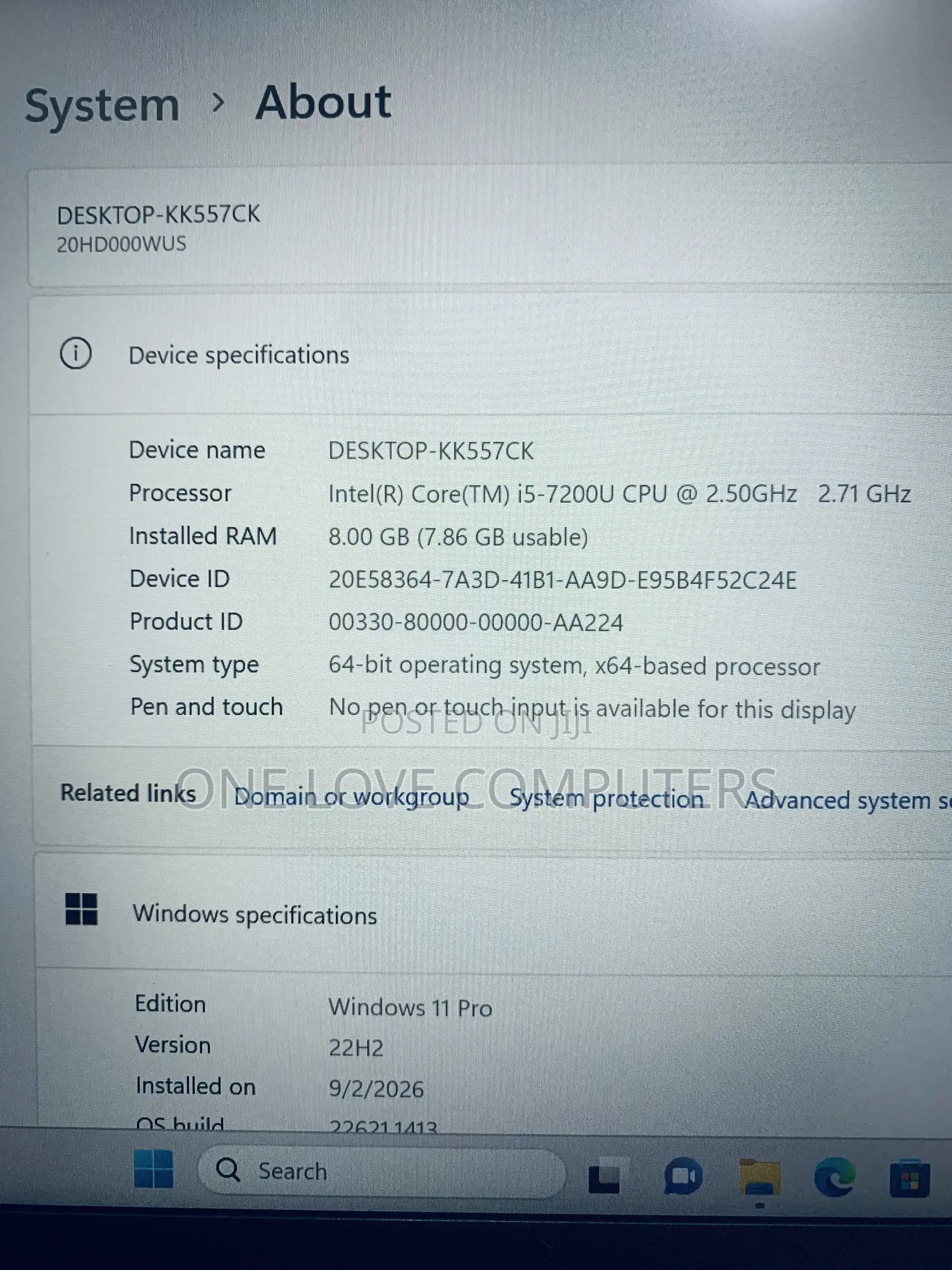Click the Windows specifications logo icon
The width and height of the screenshot is (952, 1270).
tap(81, 909)
